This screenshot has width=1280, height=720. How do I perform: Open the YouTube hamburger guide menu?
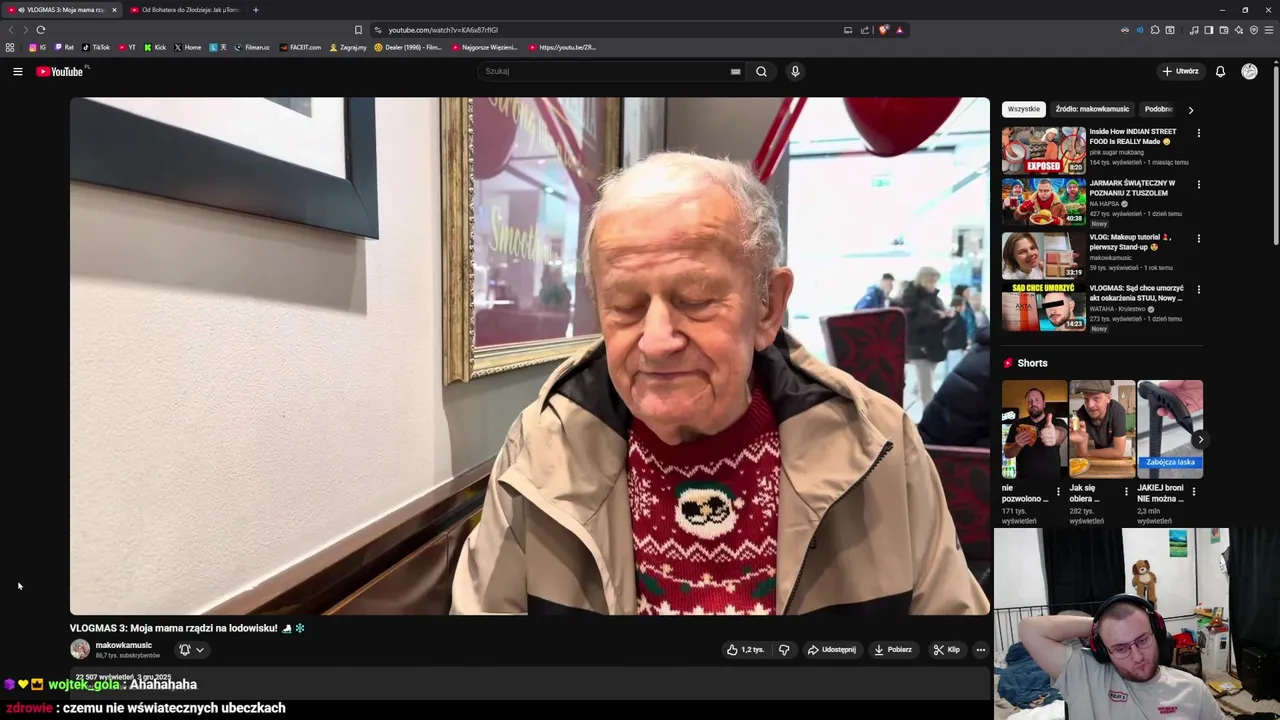pyautogui.click(x=17, y=71)
